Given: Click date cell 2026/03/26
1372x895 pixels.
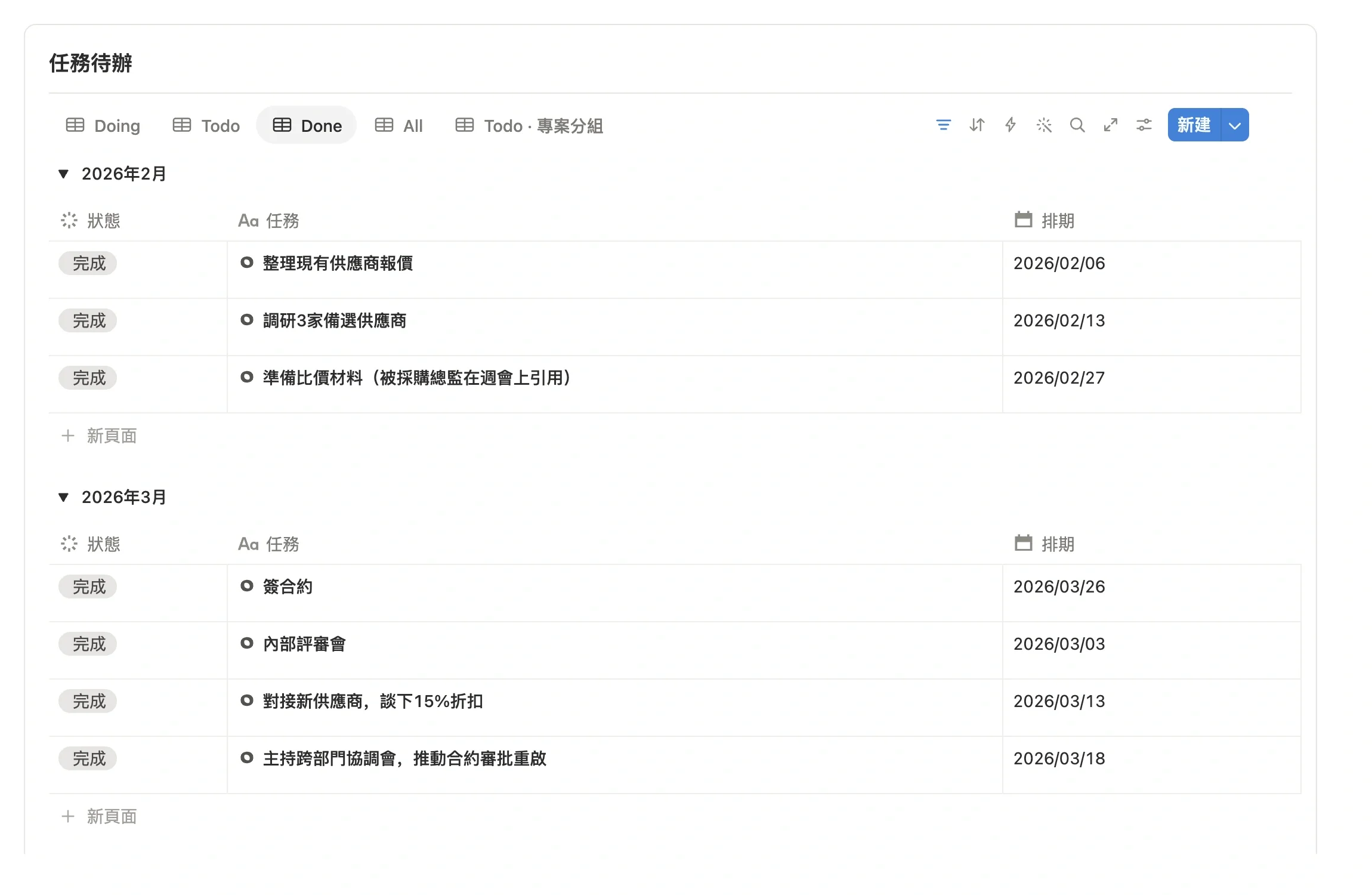Looking at the screenshot, I should pos(1152,593).
